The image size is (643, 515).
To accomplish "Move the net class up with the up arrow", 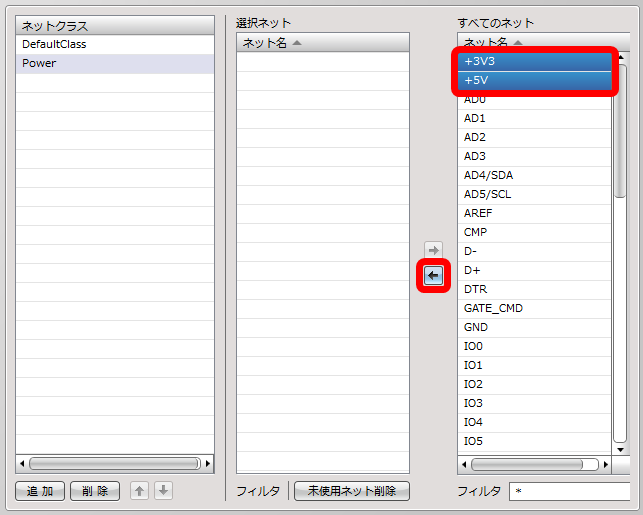I will tap(139, 490).
